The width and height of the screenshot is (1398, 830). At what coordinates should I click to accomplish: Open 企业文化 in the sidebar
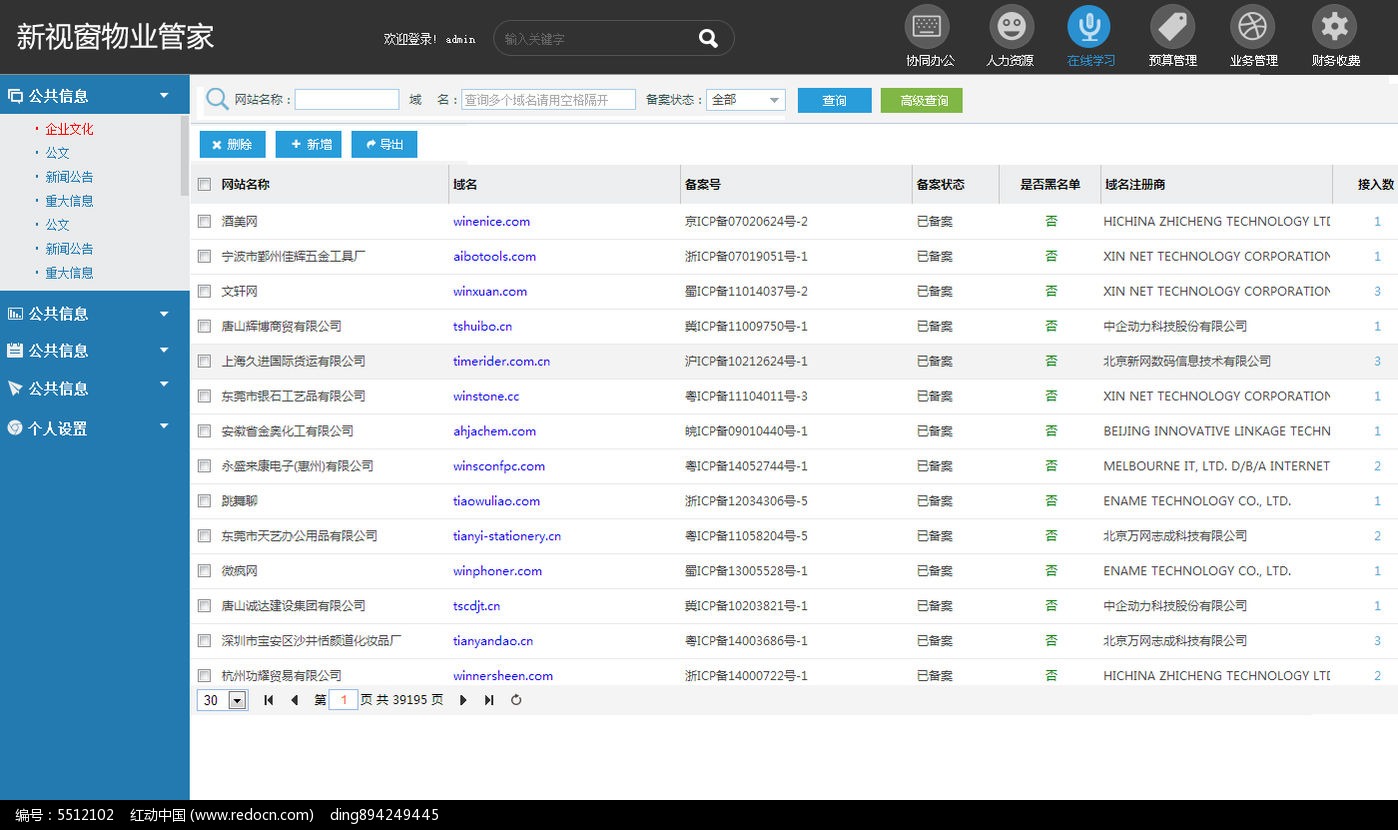(x=69, y=129)
